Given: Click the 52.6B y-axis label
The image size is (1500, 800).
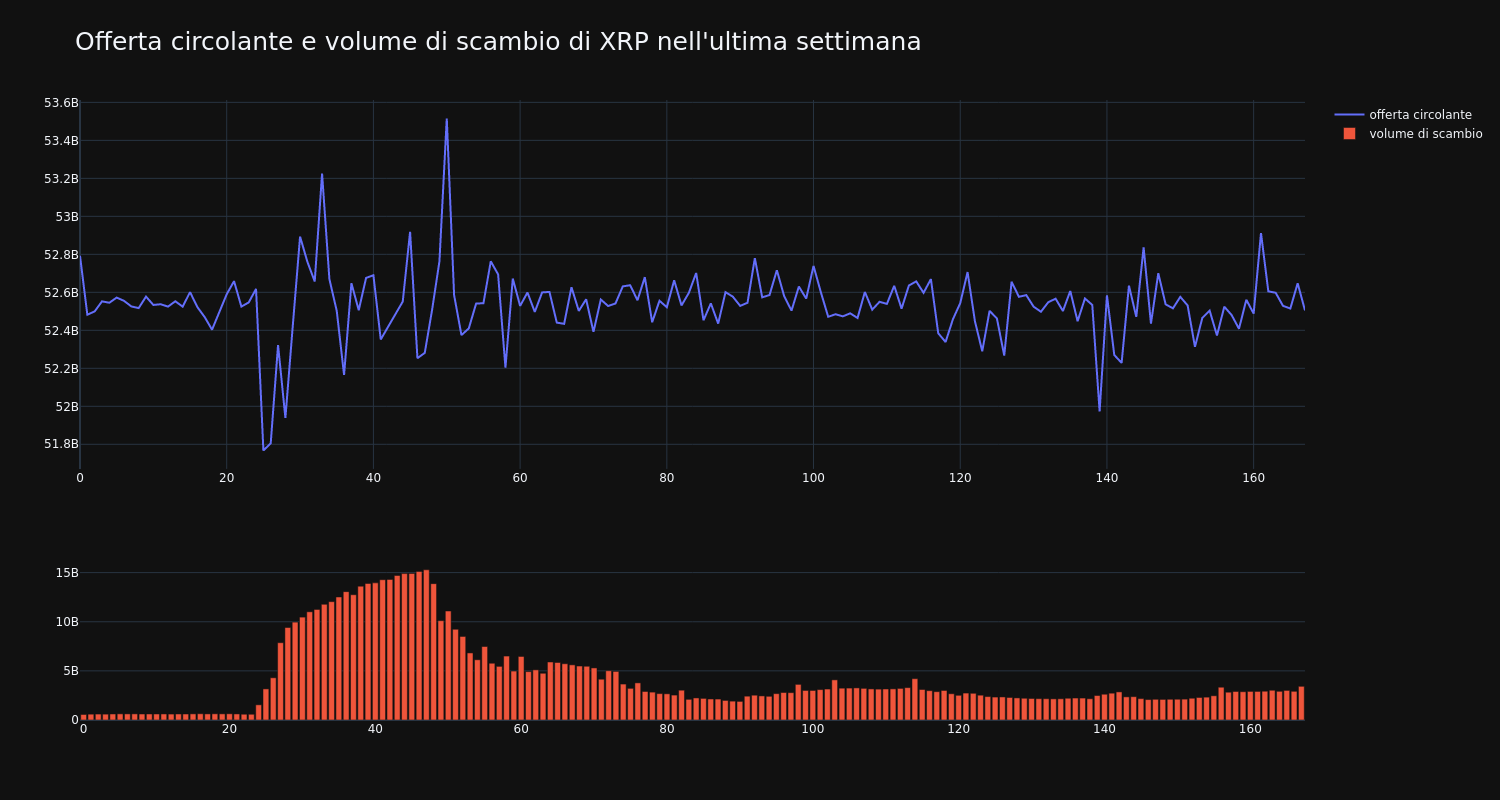Looking at the screenshot, I should click(61, 292).
